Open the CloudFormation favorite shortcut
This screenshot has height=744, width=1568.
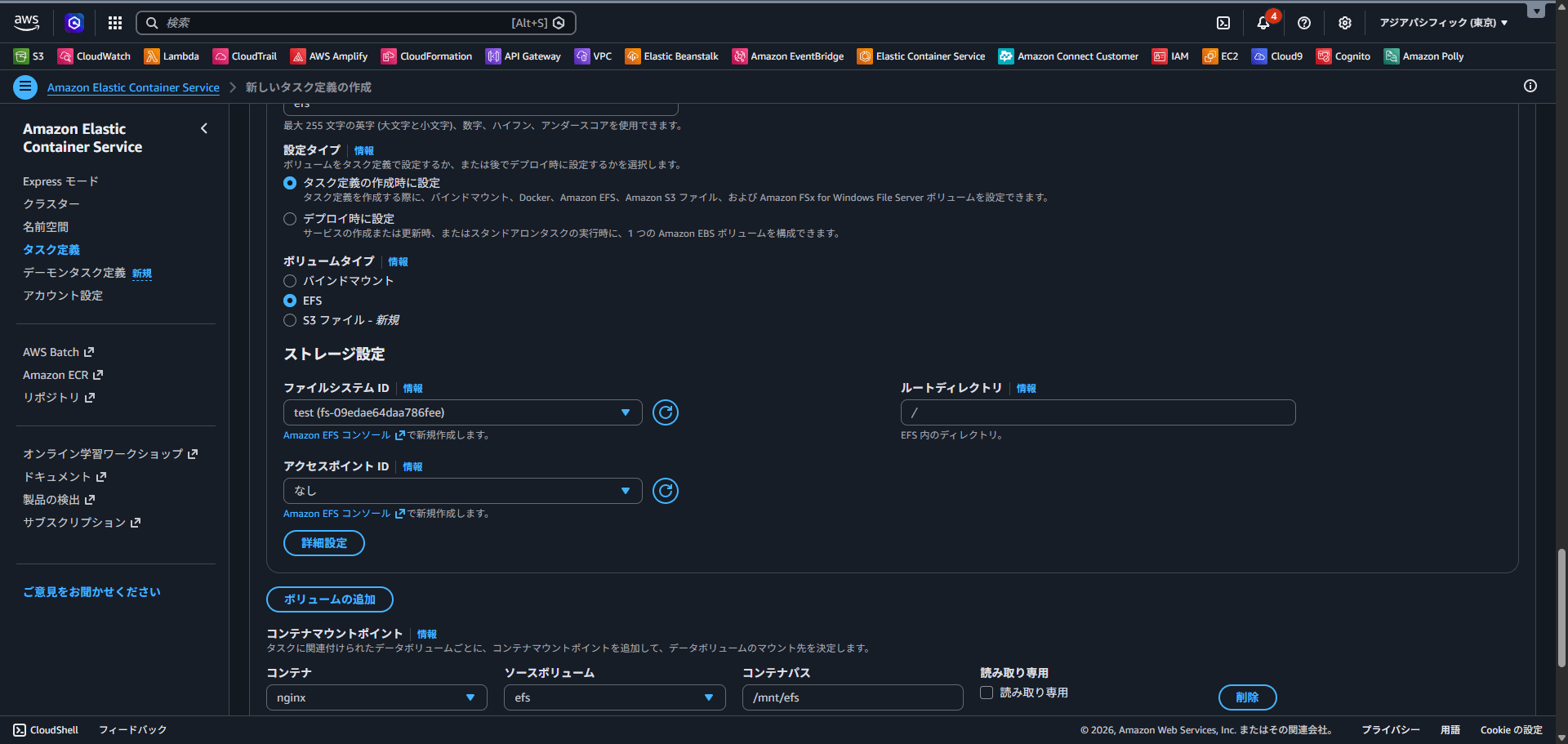point(427,56)
